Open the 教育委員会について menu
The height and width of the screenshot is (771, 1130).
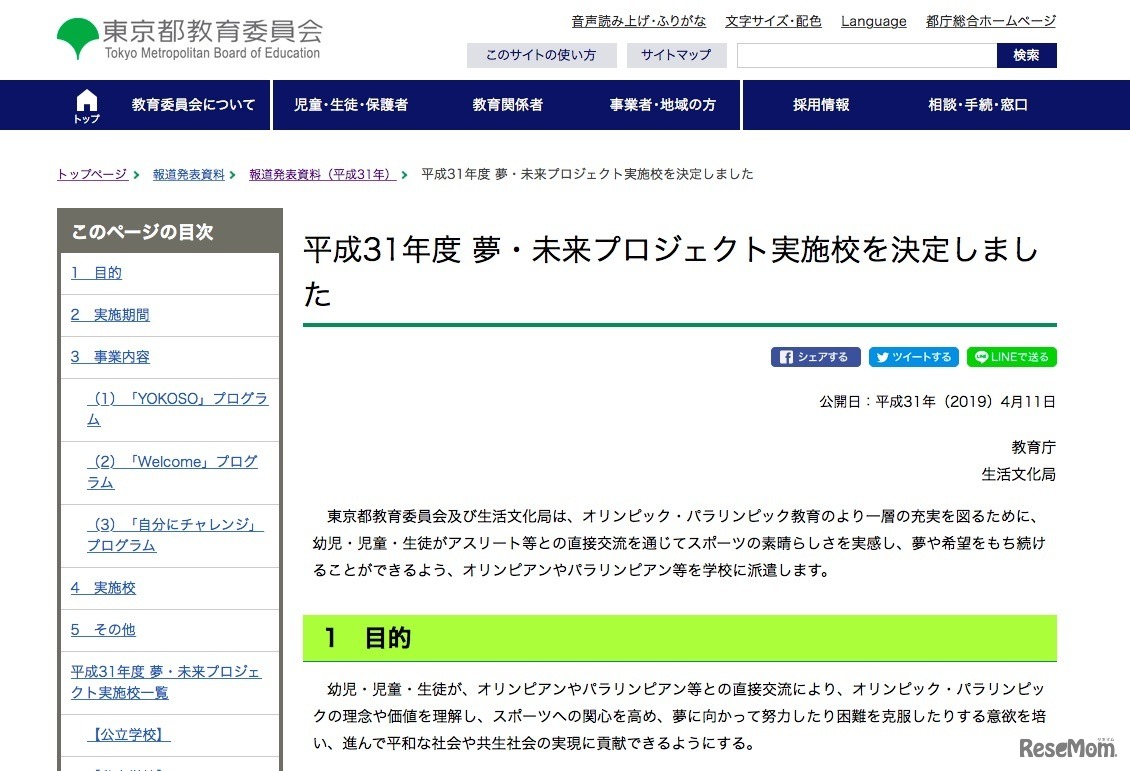pos(192,104)
